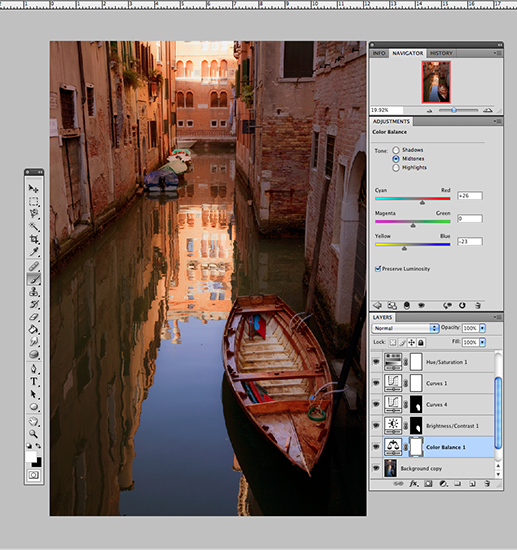517x550 pixels.
Task: Open the Adjustments panel options menu
Action: click(x=498, y=121)
